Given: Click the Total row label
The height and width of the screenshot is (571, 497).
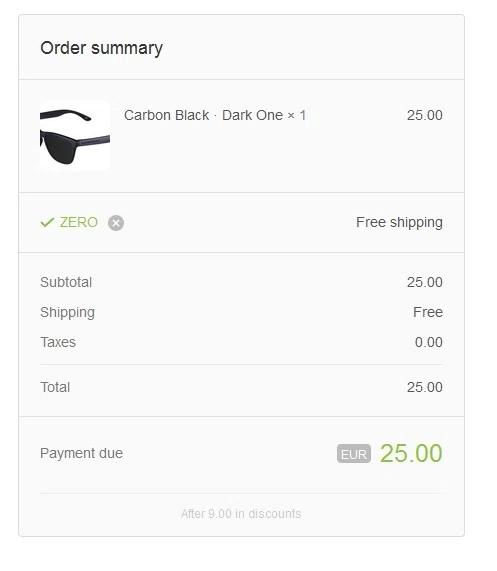Looking at the screenshot, I should [55, 387].
